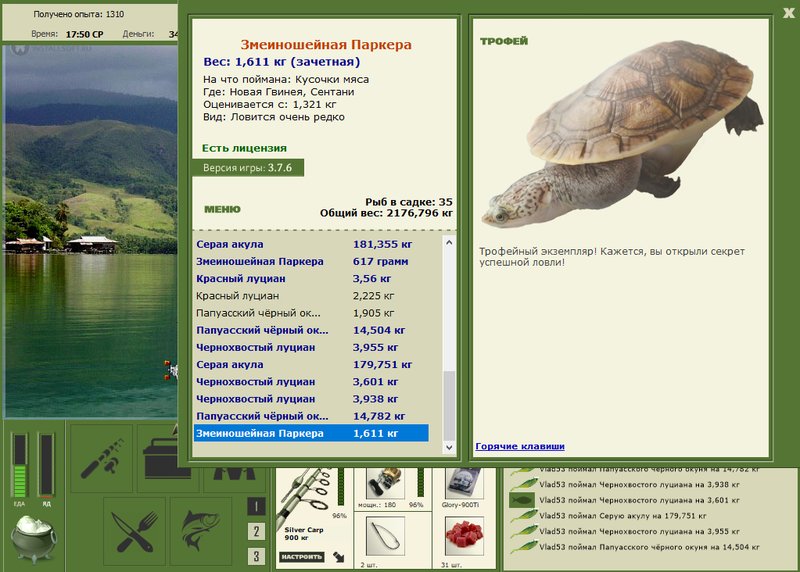
Task: Click the fish list scrollbar thumb
Action: tap(449, 405)
